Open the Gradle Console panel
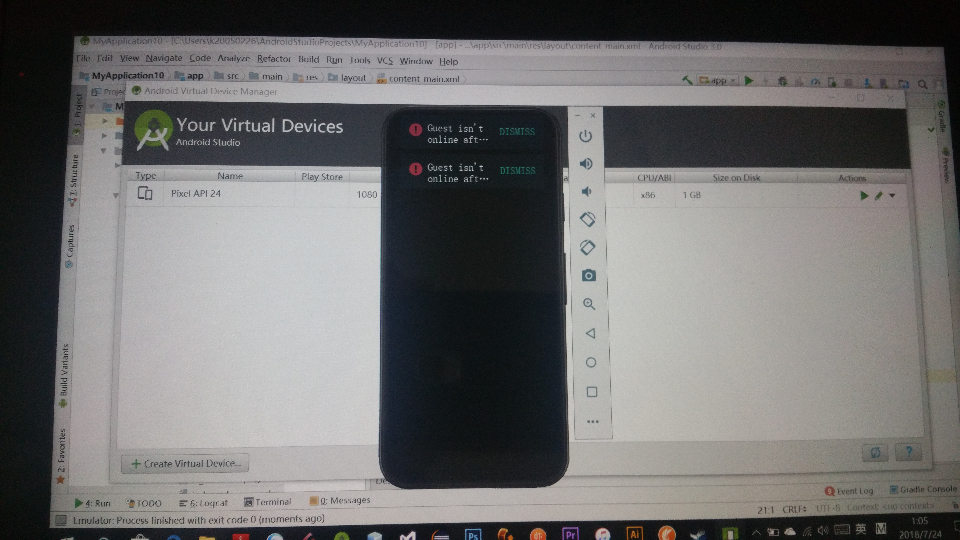 tap(923, 489)
